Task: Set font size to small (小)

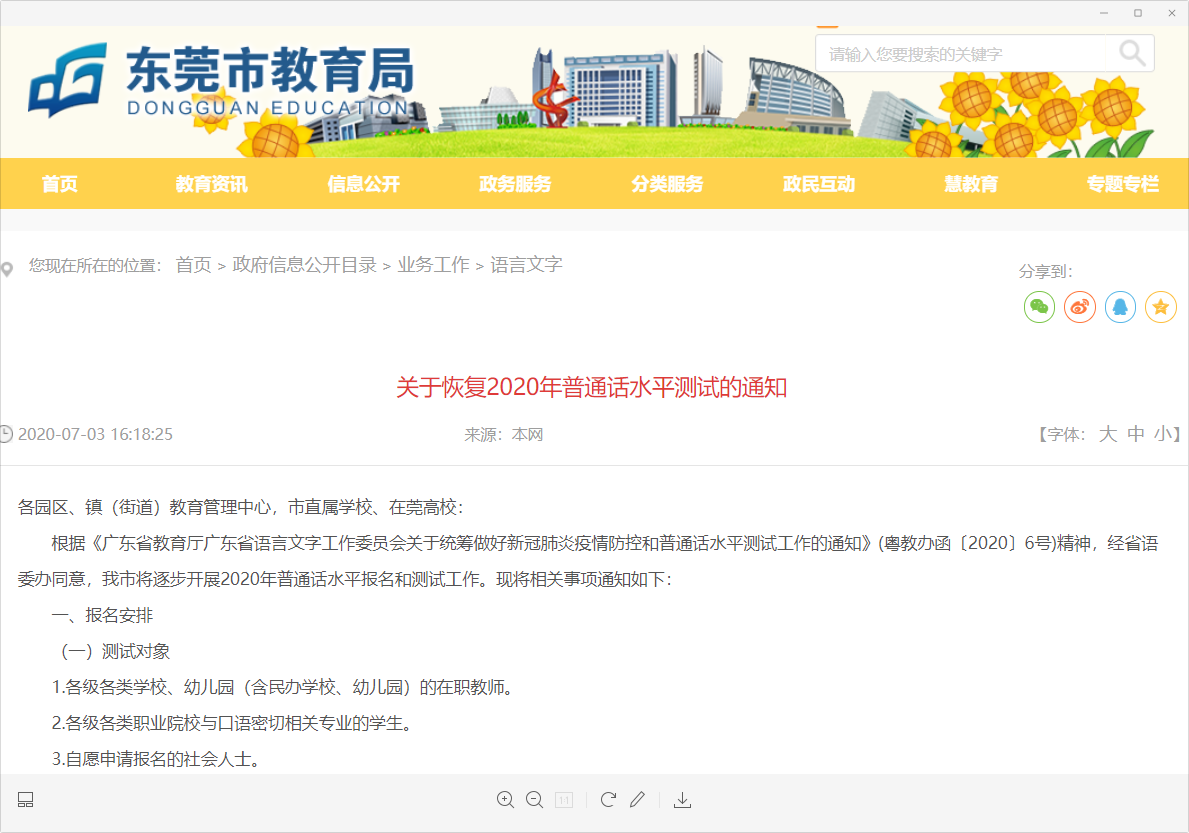Action: [x=1163, y=434]
